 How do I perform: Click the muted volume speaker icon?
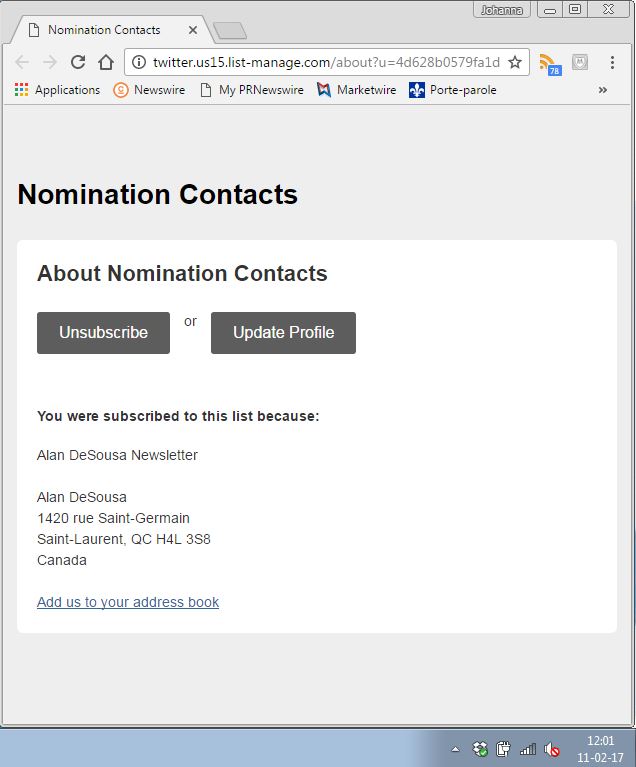click(552, 749)
